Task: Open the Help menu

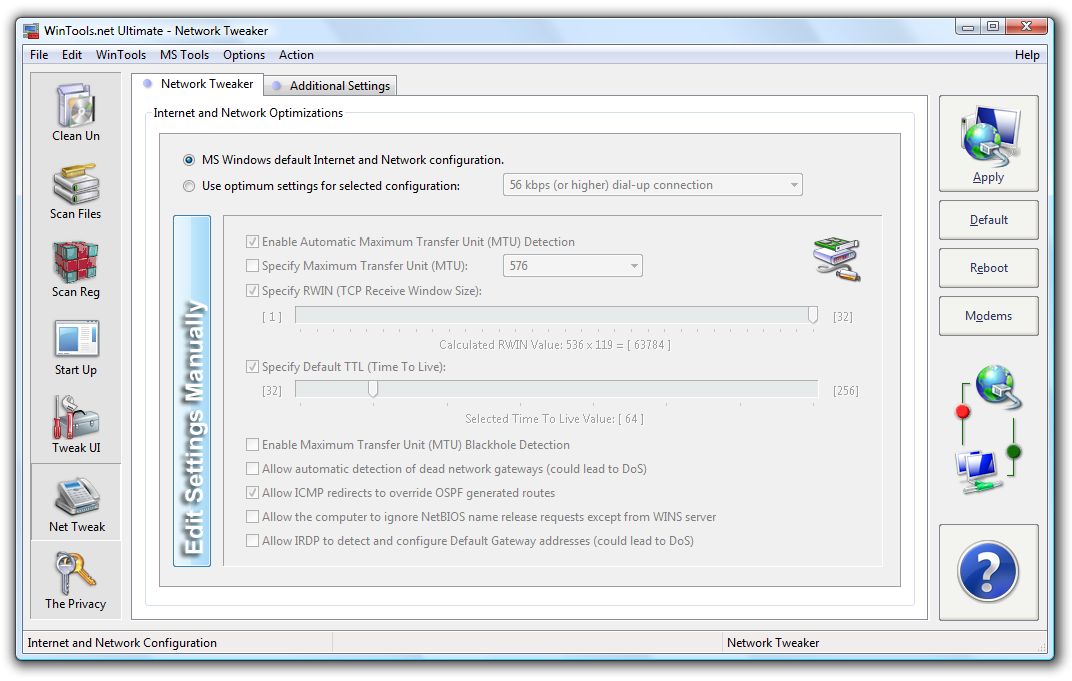Action: click(1027, 55)
